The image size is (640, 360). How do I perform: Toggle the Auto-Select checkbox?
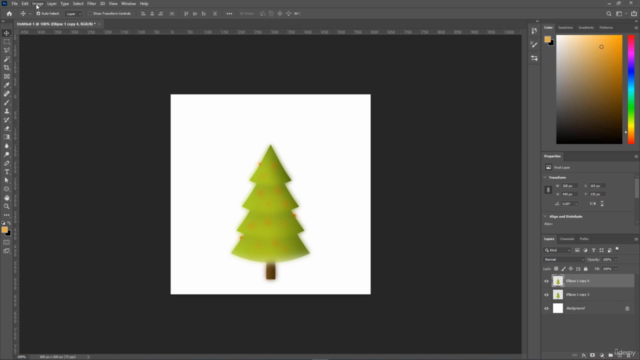(38, 13)
